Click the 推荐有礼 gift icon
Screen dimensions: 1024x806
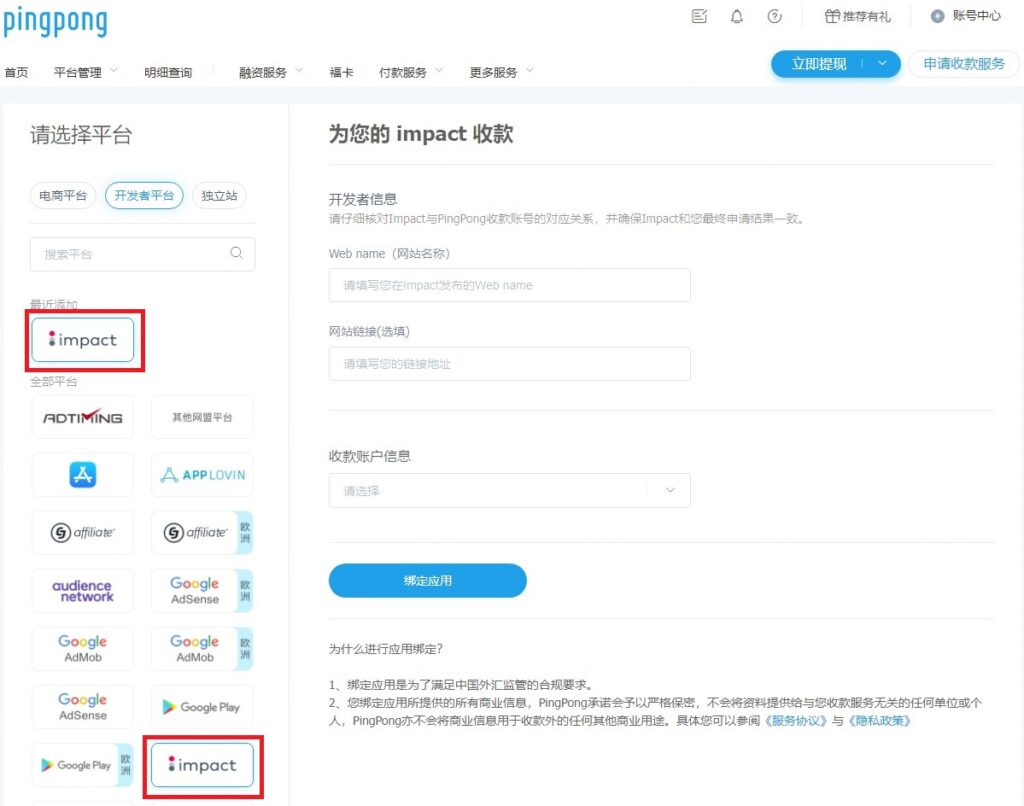(831, 16)
